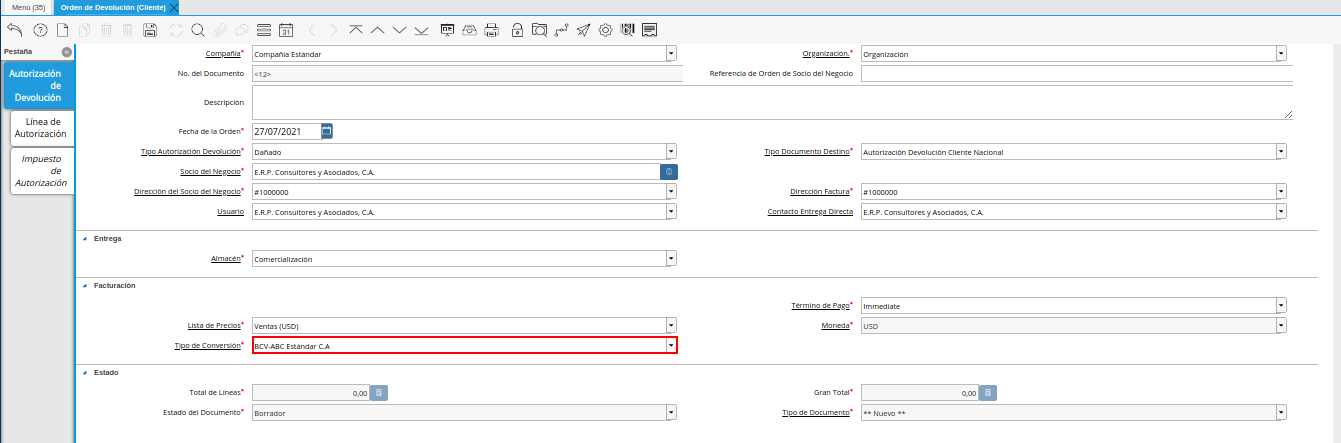
Task: Click the Attachment paperclip icon
Action: [x=220, y=30]
